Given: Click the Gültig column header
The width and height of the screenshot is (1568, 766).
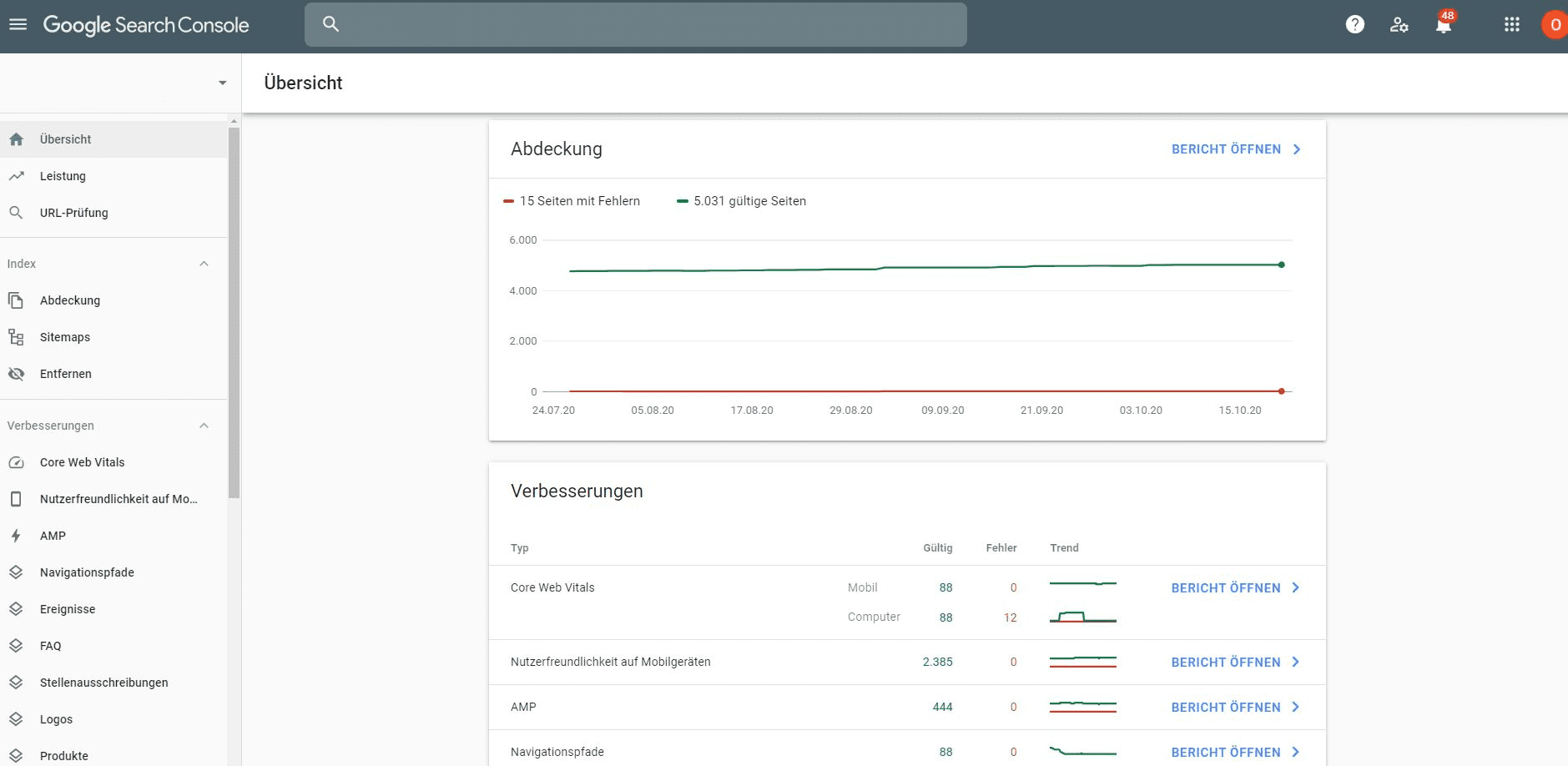Looking at the screenshot, I should point(937,548).
